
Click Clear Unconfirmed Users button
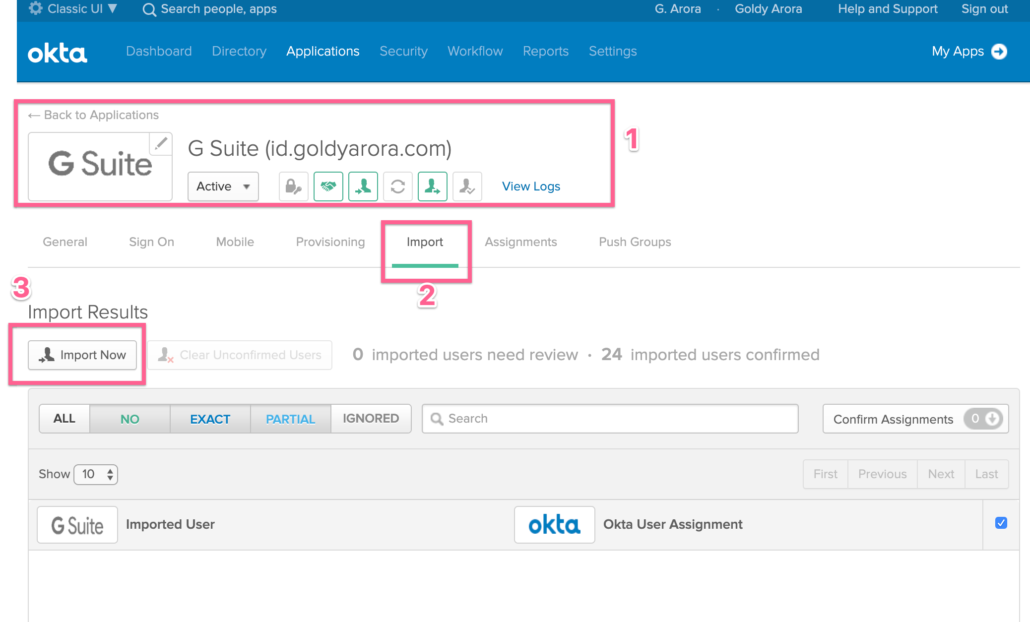coord(240,355)
